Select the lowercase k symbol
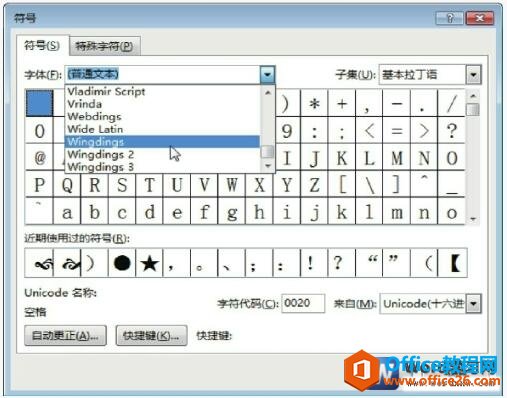The height and width of the screenshot is (398, 507). tap(342, 212)
